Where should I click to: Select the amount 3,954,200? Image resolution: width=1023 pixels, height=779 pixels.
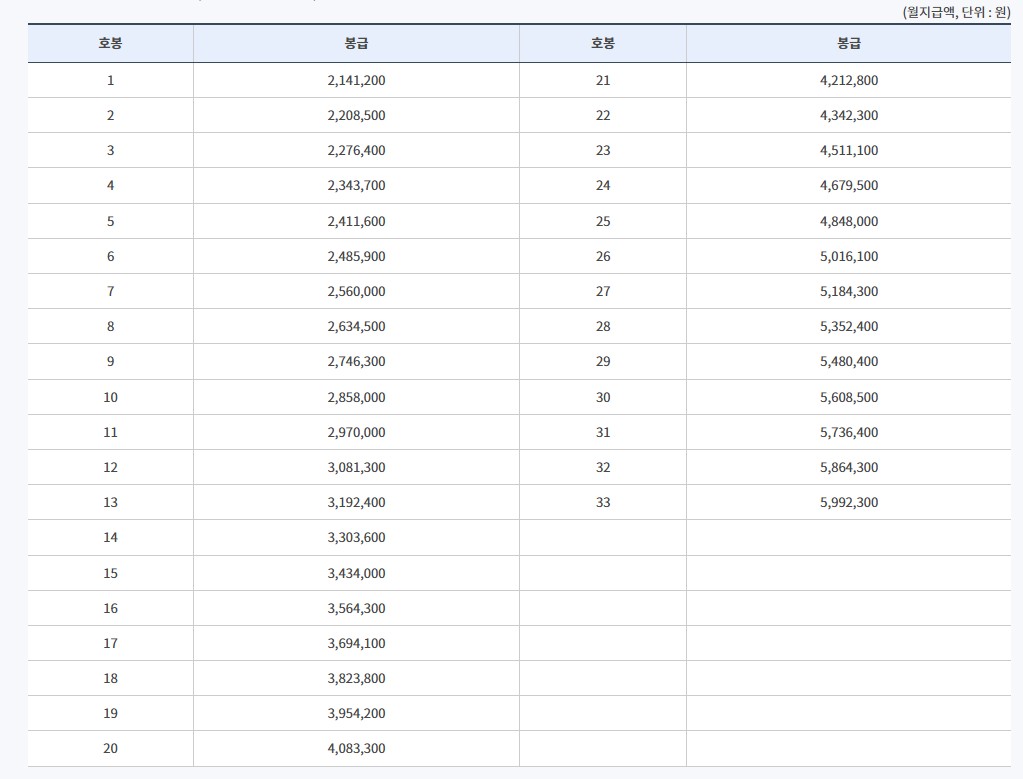(356, 714)
